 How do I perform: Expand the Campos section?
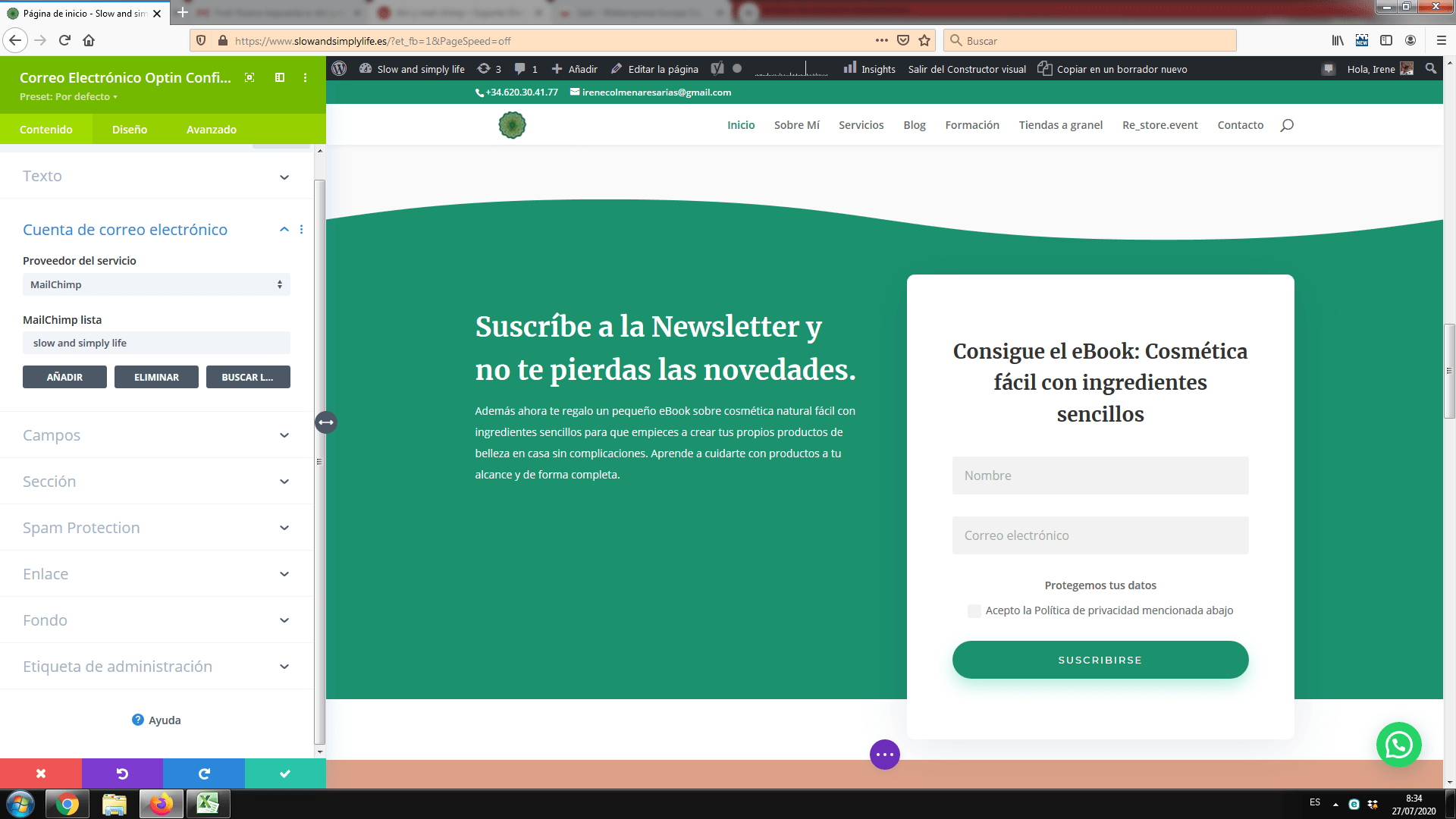tap(156, 435)
